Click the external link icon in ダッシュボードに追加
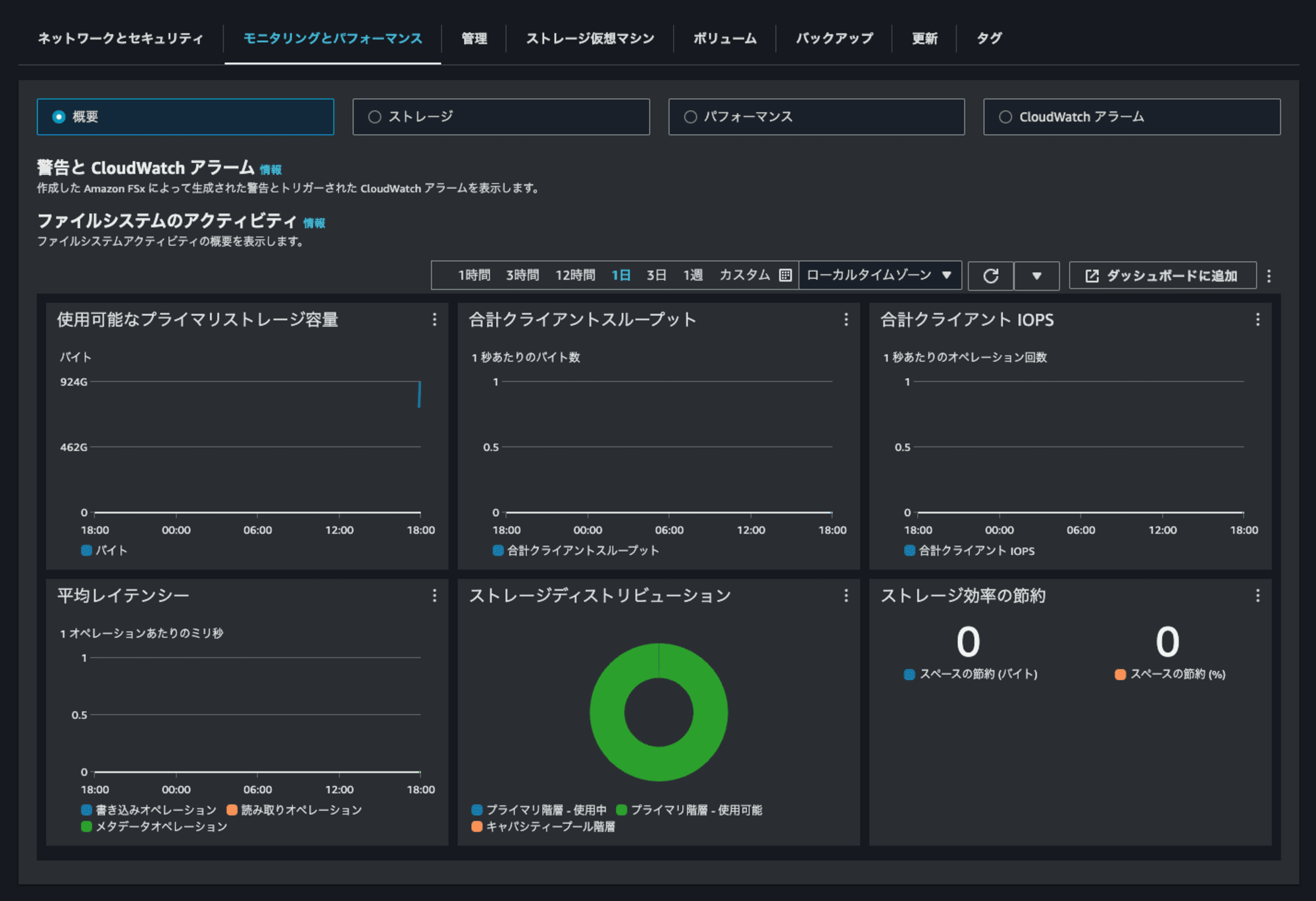 pyautogui.click(x=1092, y=276)
